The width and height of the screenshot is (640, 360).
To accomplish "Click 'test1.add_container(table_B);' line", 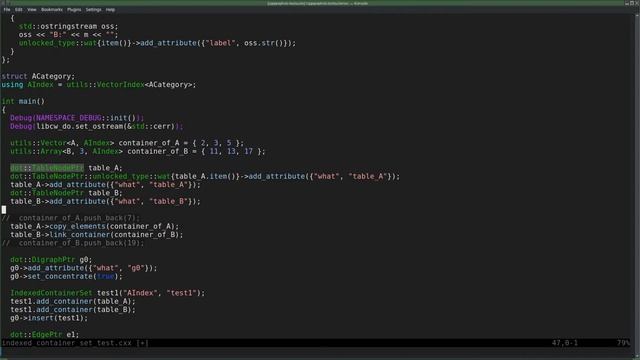I will (73, 310).
